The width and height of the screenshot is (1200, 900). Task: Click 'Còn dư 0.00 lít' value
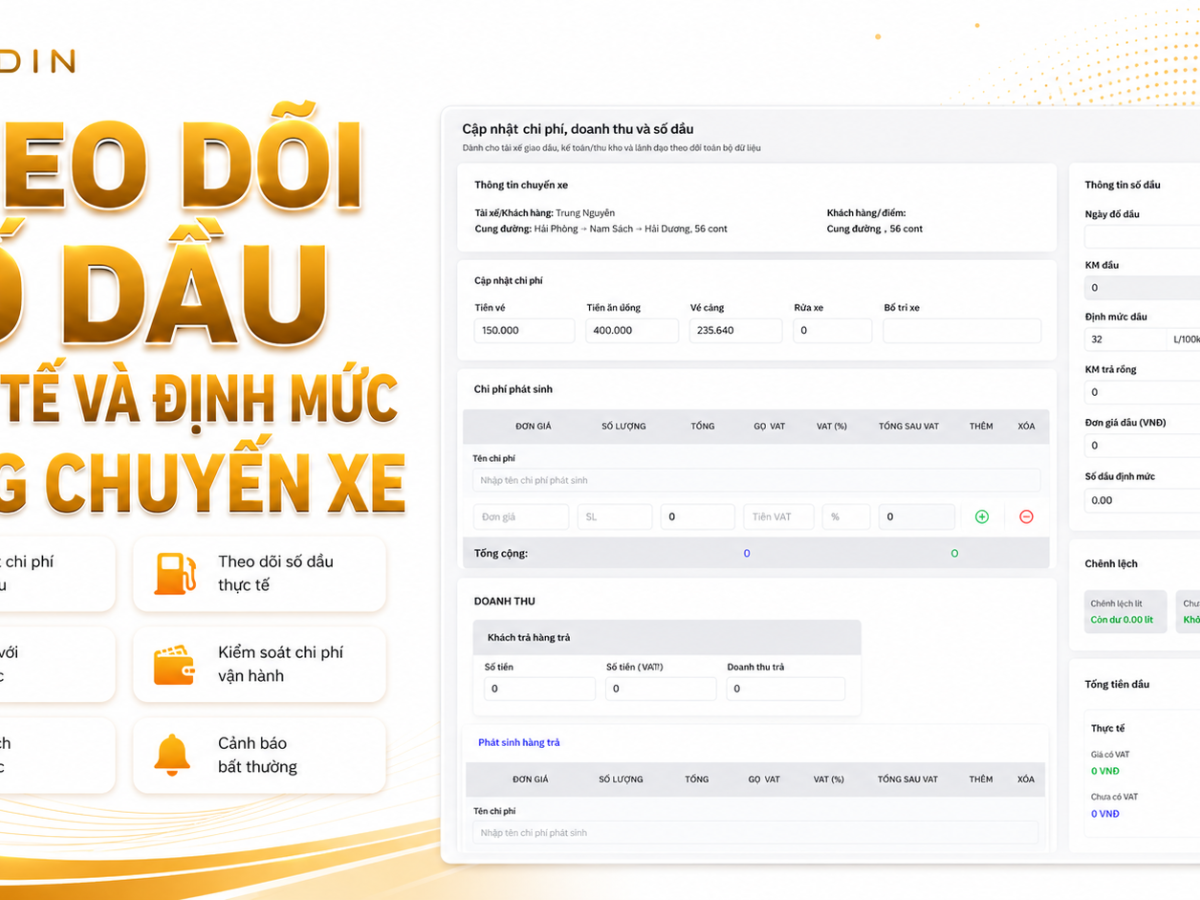click(1121, 620)
